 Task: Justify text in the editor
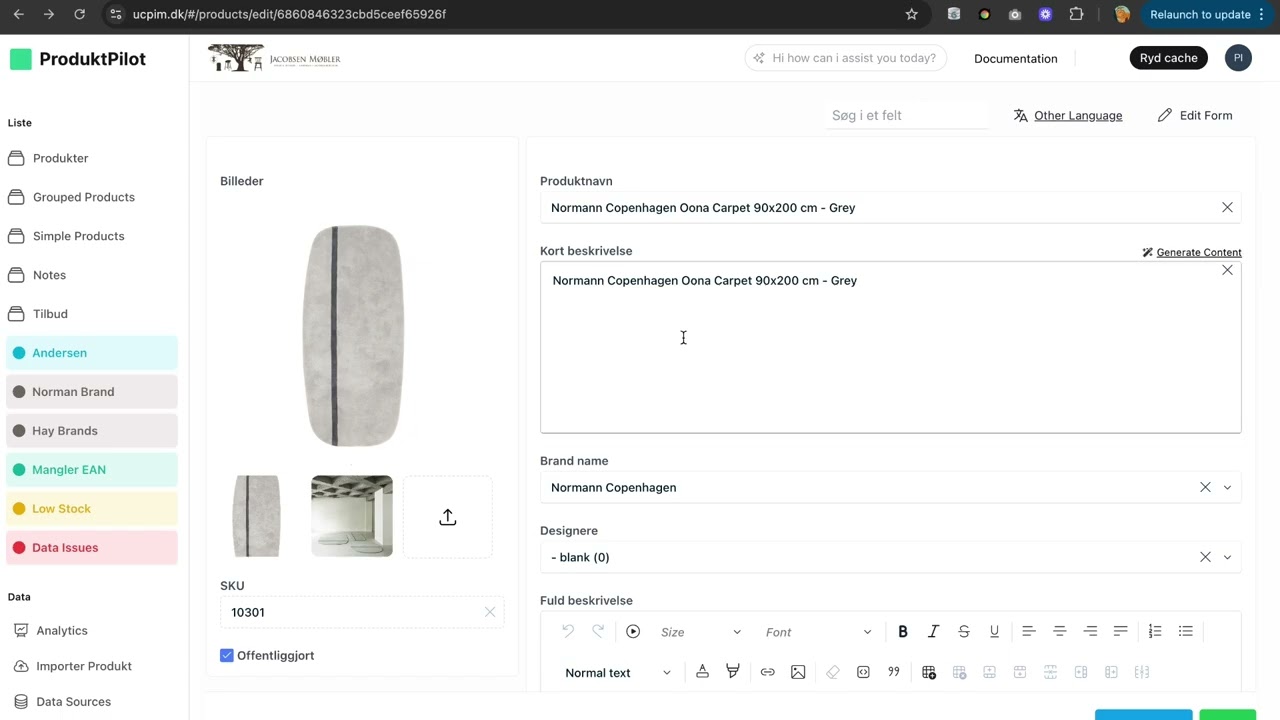click(x=1121, y=632)
